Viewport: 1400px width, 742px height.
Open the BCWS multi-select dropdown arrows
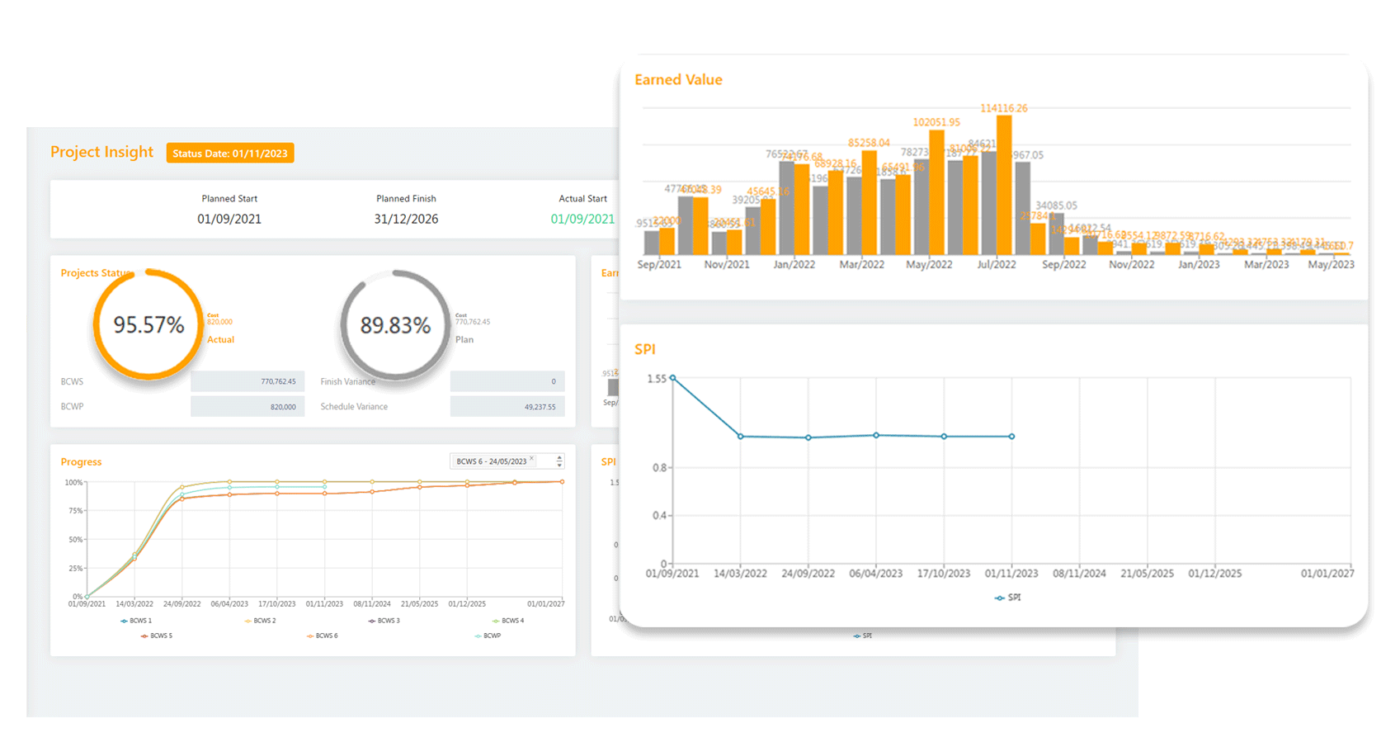559,461
